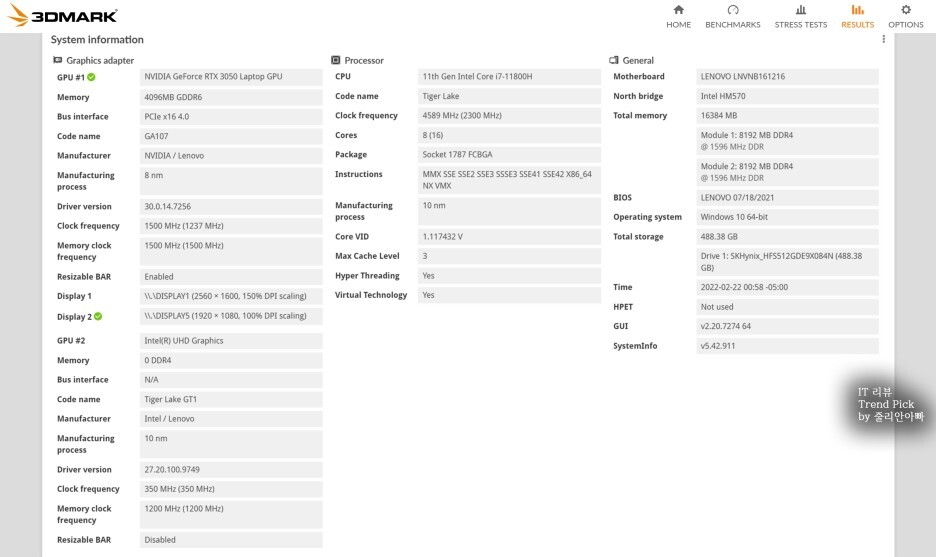This screenshot has width=936, height=557.
Task: Open the System information kebab menu
Action: point(883,39)
